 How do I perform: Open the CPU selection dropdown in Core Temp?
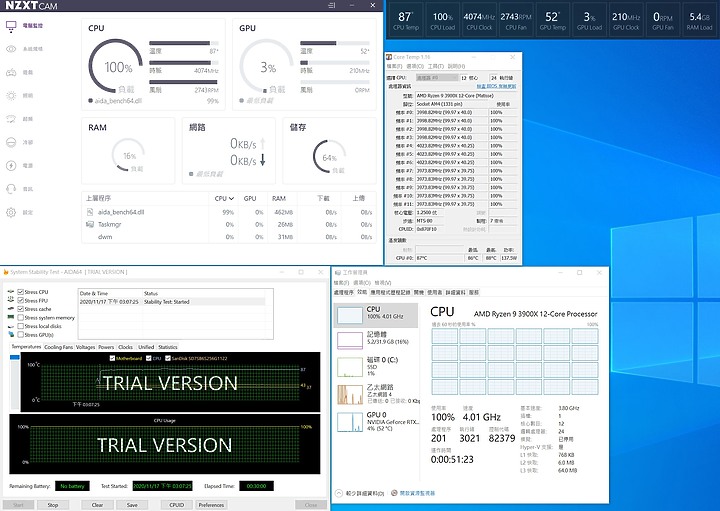tap(437, 78)
